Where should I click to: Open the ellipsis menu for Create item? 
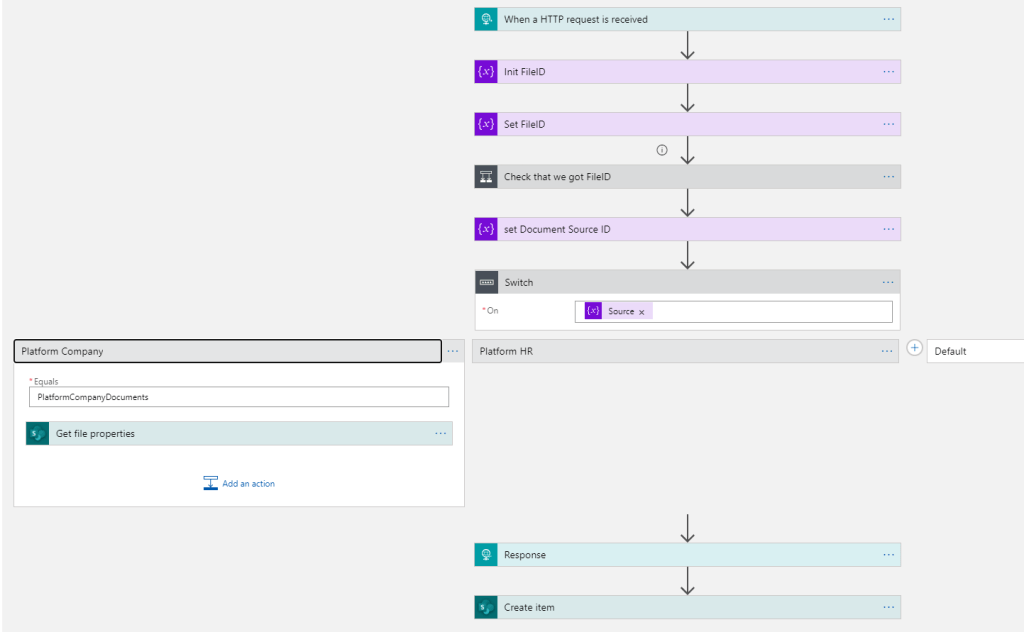(888, 607)
